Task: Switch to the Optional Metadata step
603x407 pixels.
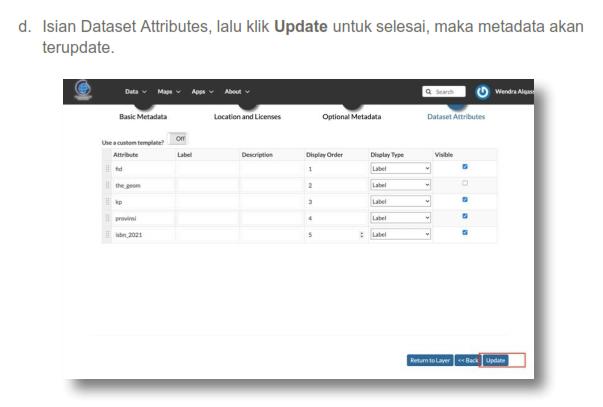Action: pos(351,117)
